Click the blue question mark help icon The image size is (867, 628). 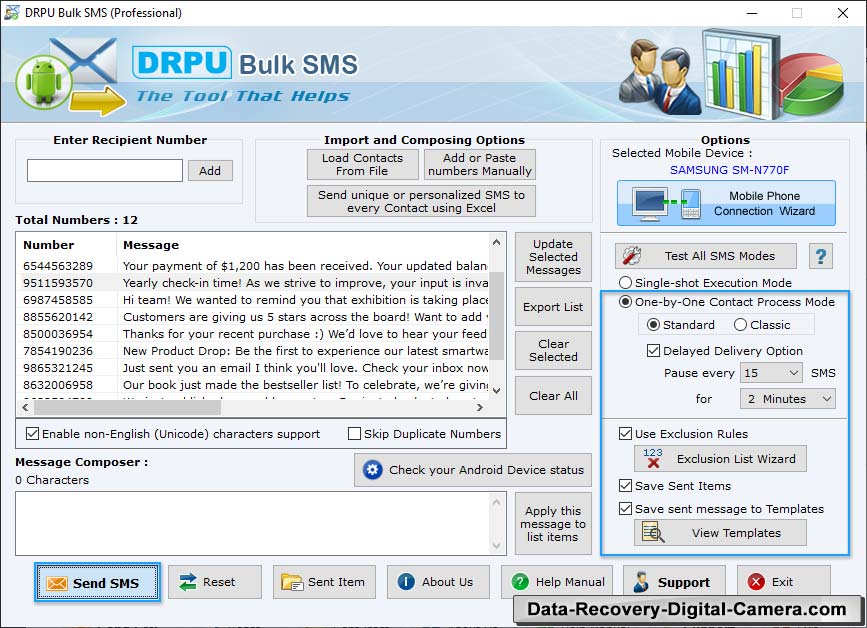[x=821, y=256]
